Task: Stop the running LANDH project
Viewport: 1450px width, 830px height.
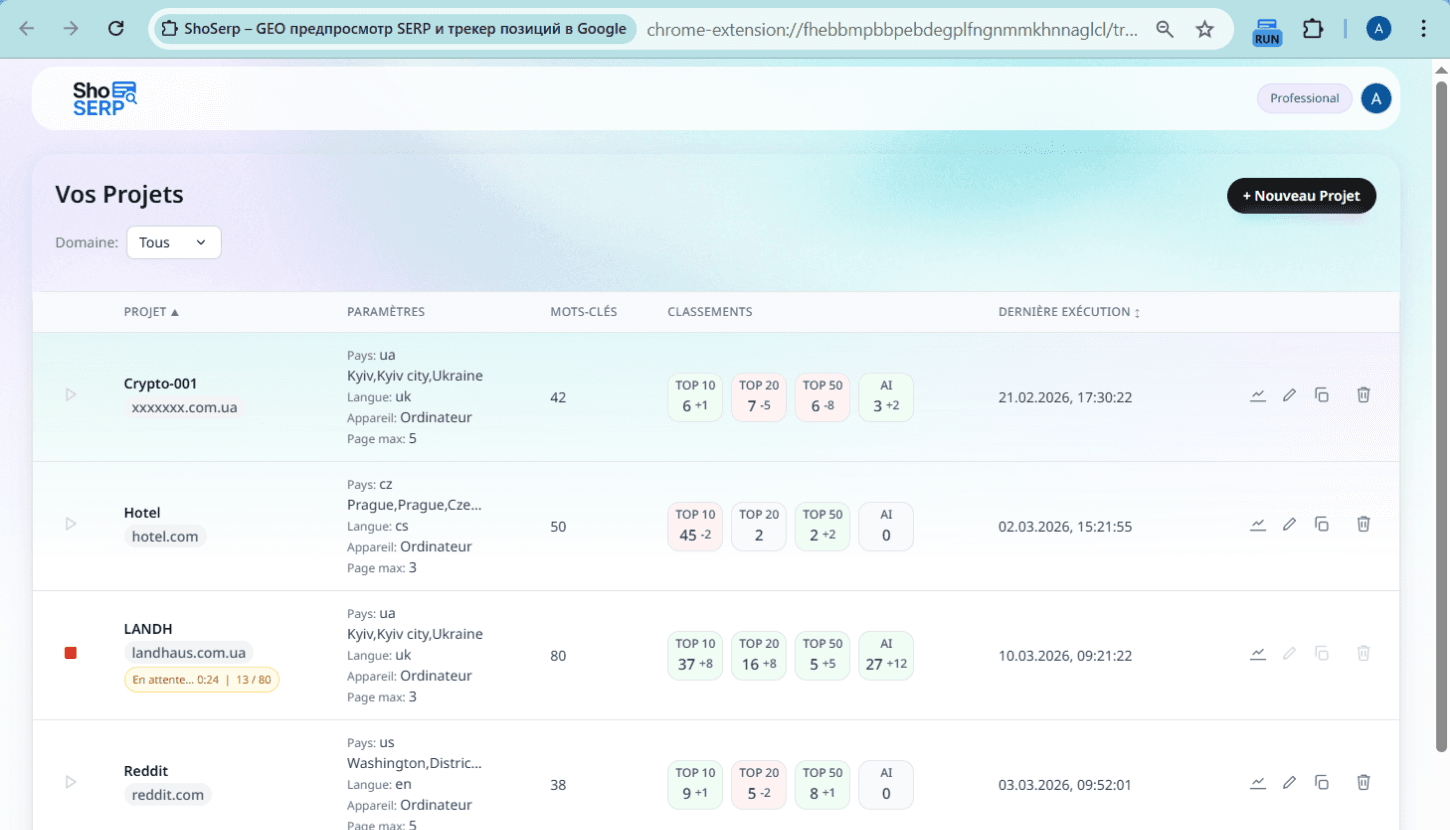Action: [71, 653]
